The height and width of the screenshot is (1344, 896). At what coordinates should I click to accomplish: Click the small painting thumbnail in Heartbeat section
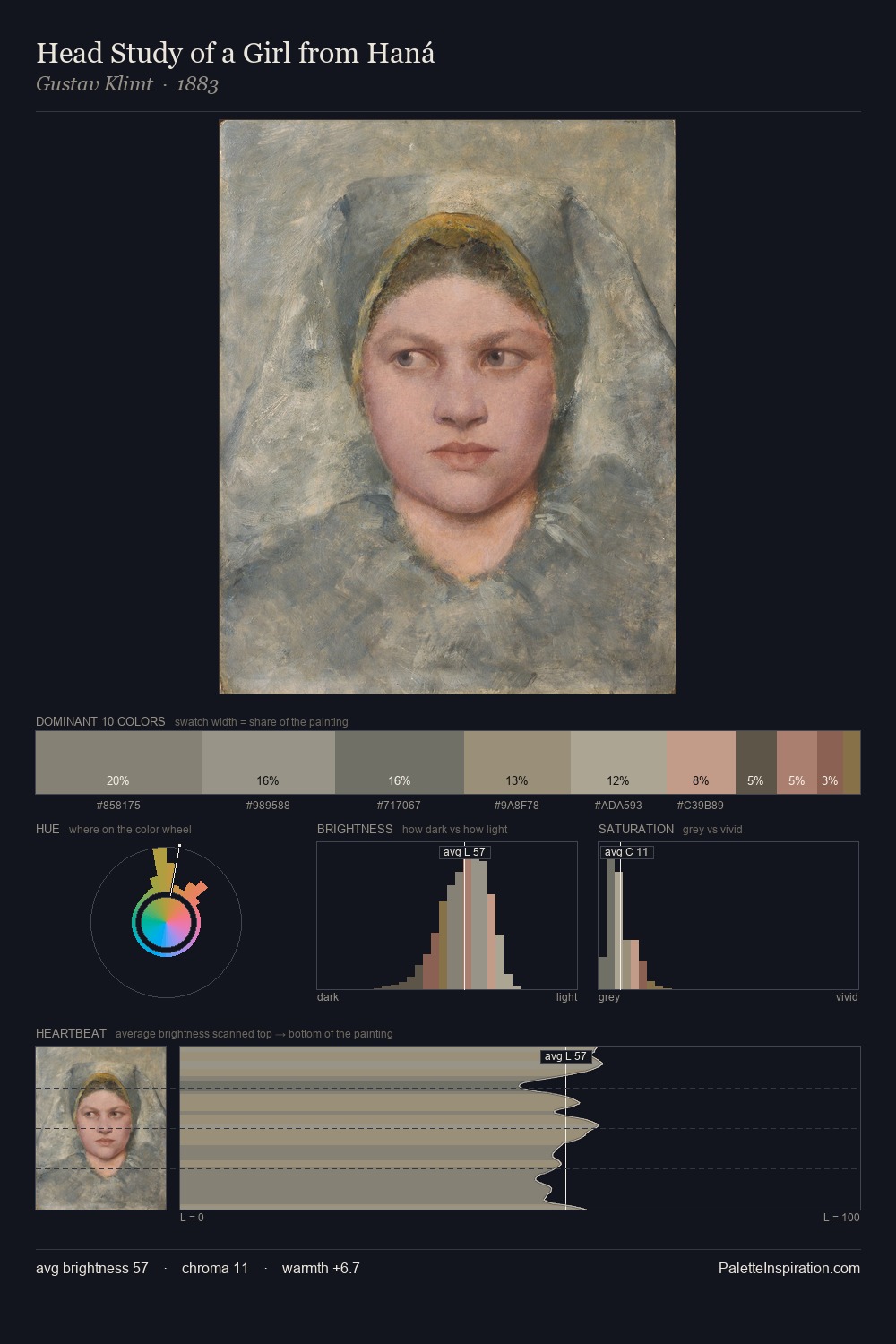[101, 1128]
